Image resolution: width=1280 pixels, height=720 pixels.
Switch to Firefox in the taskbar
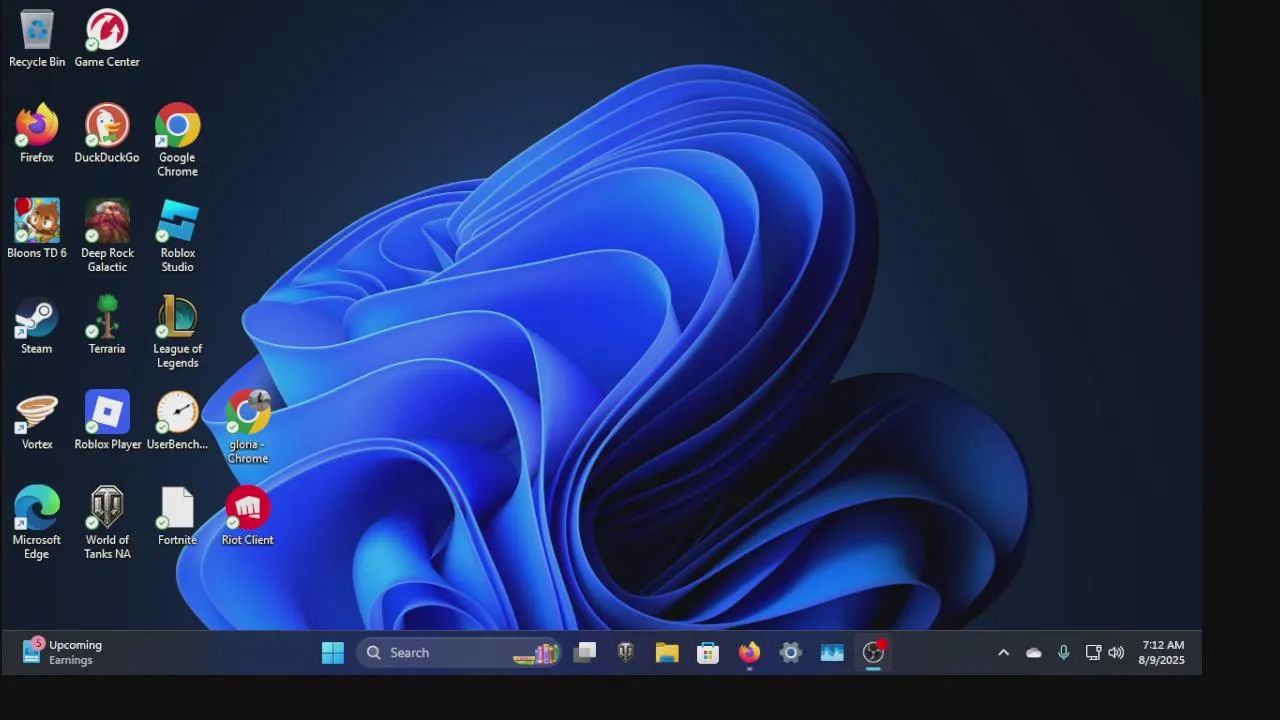coord(749,653)
